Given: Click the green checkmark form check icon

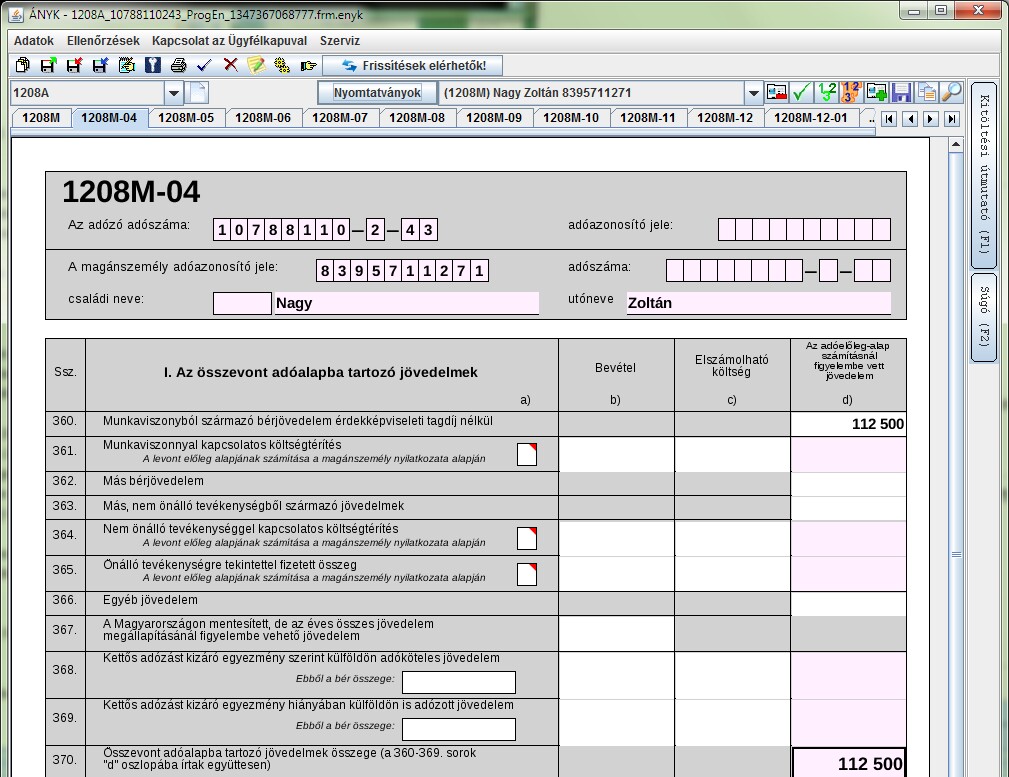Looking at the screenshot, I should 801,93.
